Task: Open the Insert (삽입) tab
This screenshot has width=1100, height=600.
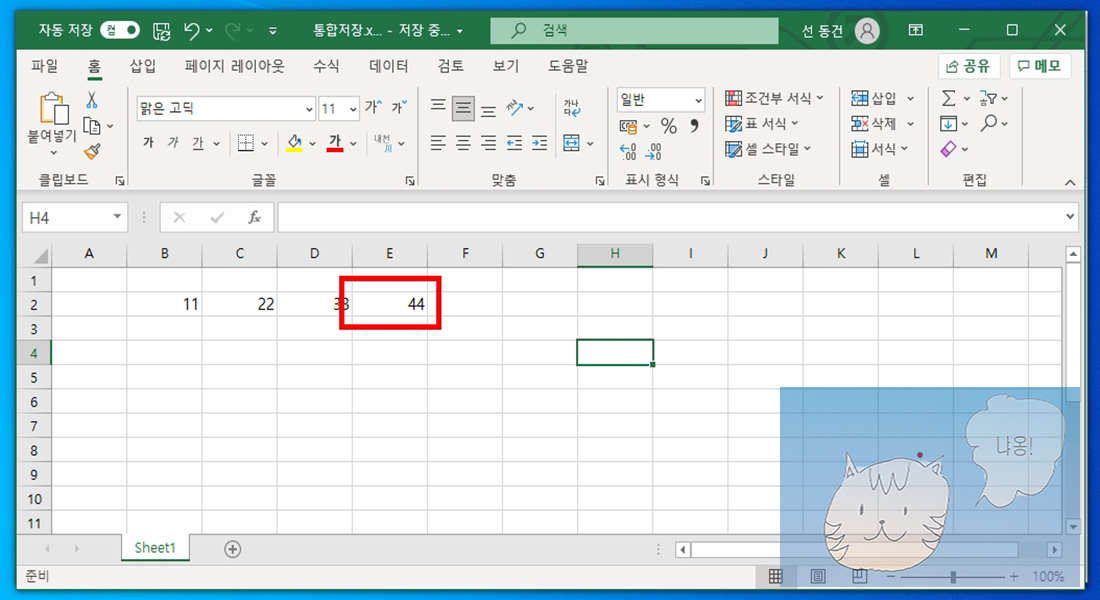Action: [143, 66]
